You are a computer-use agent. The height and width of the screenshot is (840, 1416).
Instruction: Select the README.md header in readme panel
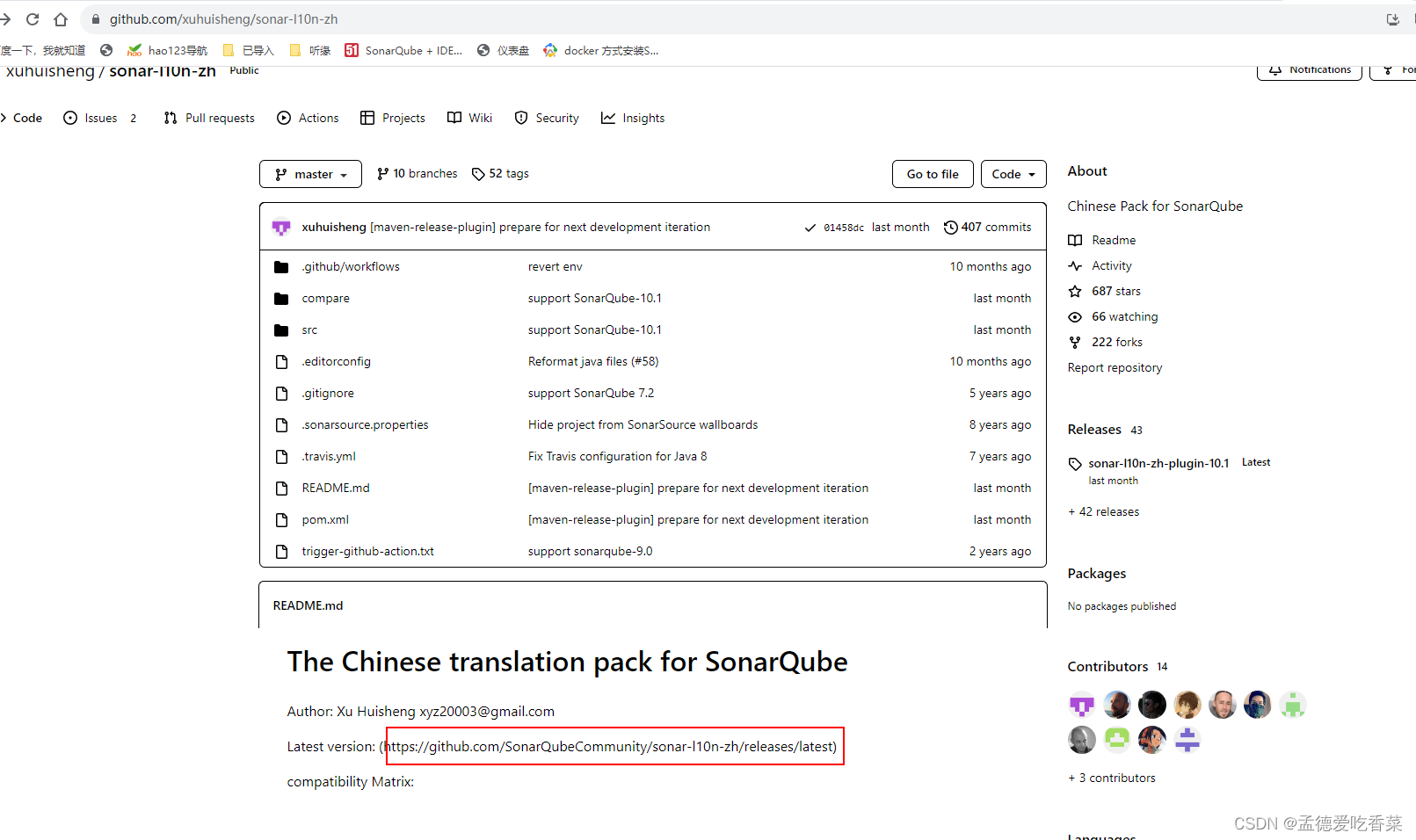point(308,605)
